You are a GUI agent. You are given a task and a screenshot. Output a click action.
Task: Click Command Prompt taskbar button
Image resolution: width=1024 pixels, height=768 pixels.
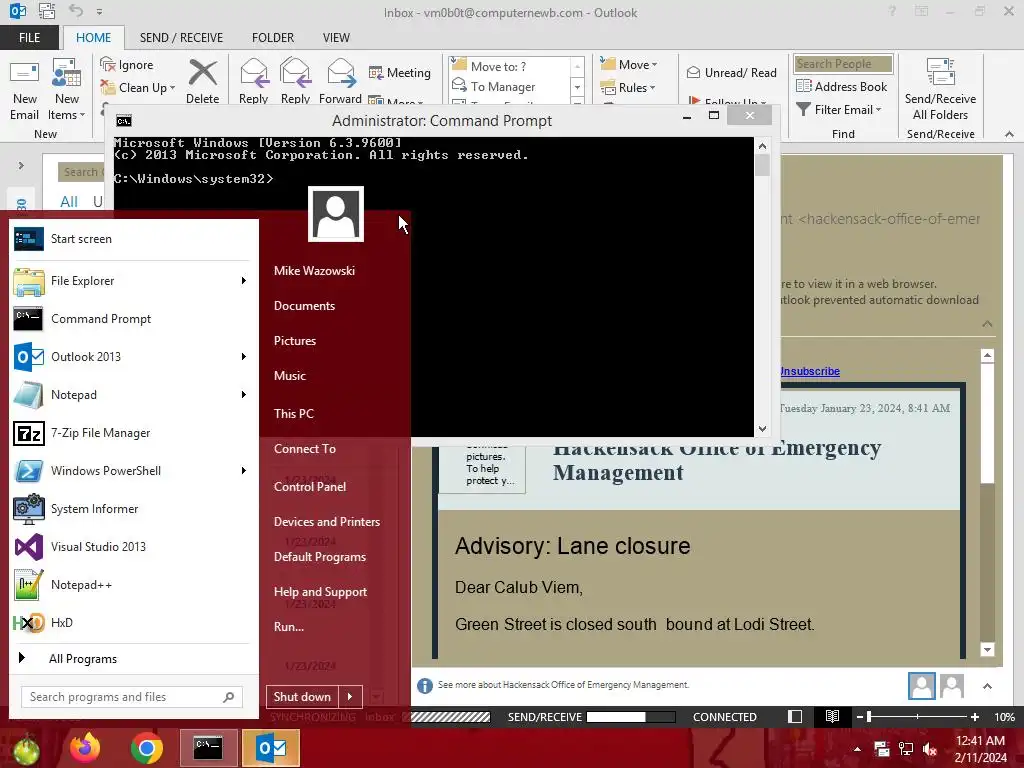tap(208, 748)
